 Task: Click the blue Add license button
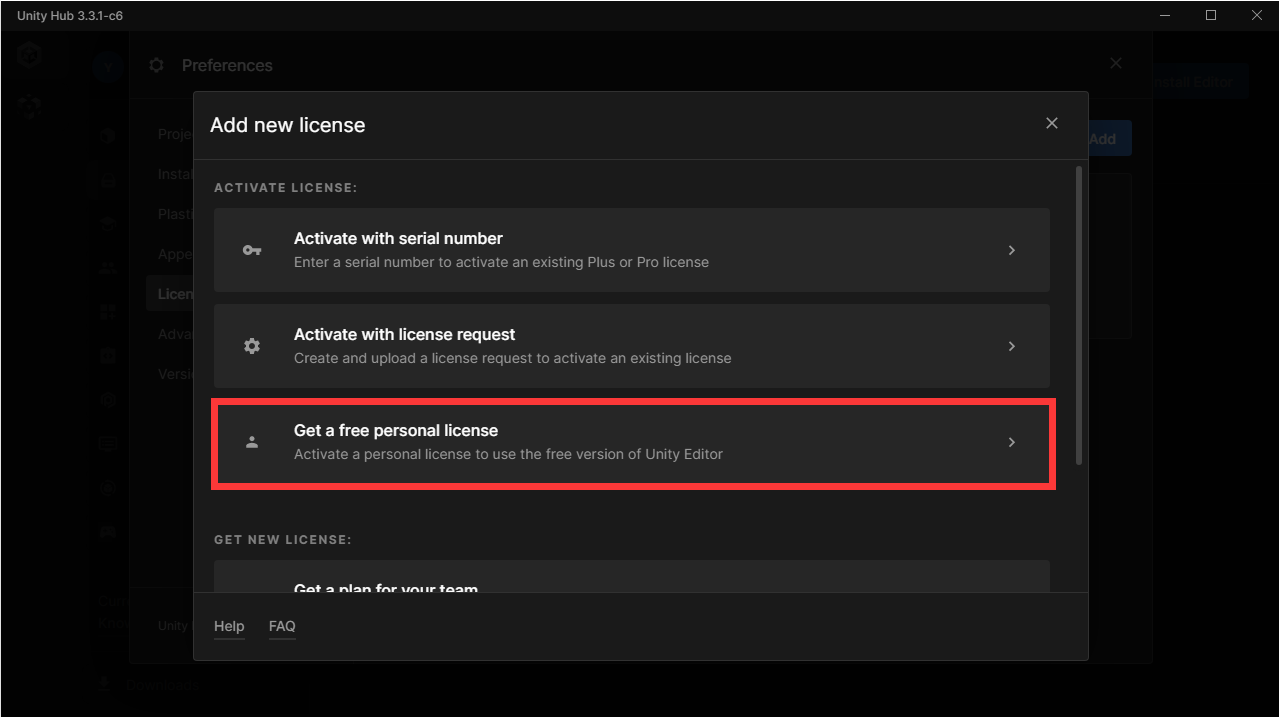[x=1108, y=139]
